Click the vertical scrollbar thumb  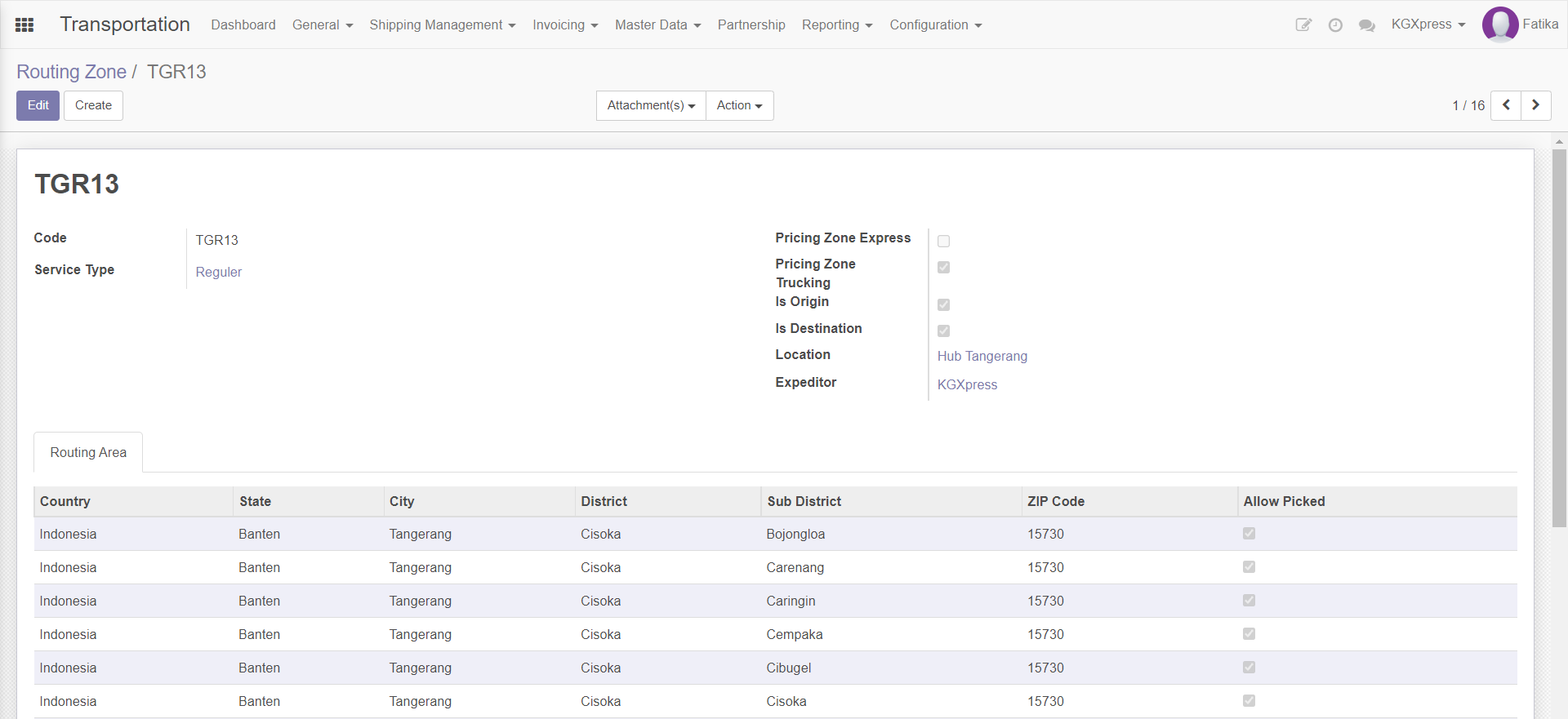point(1559,338)
